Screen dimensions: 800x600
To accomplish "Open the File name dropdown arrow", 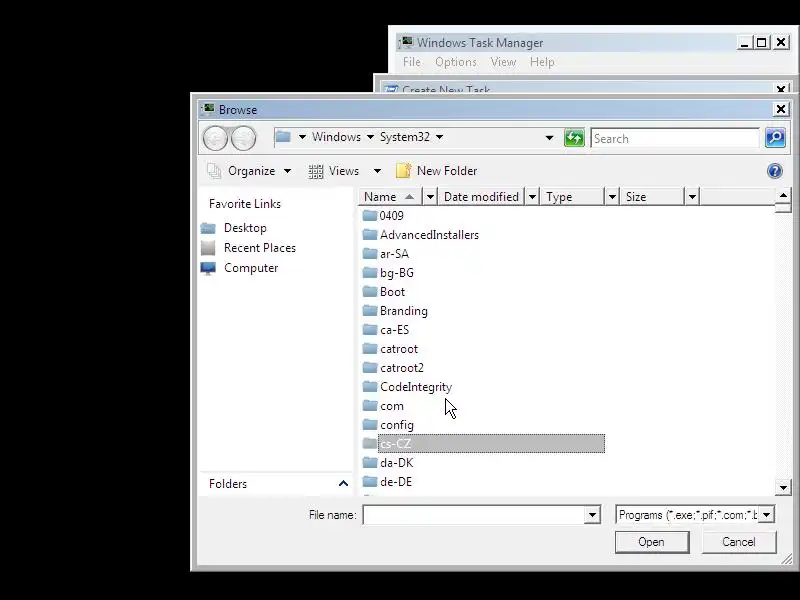I will click(592, 515).
